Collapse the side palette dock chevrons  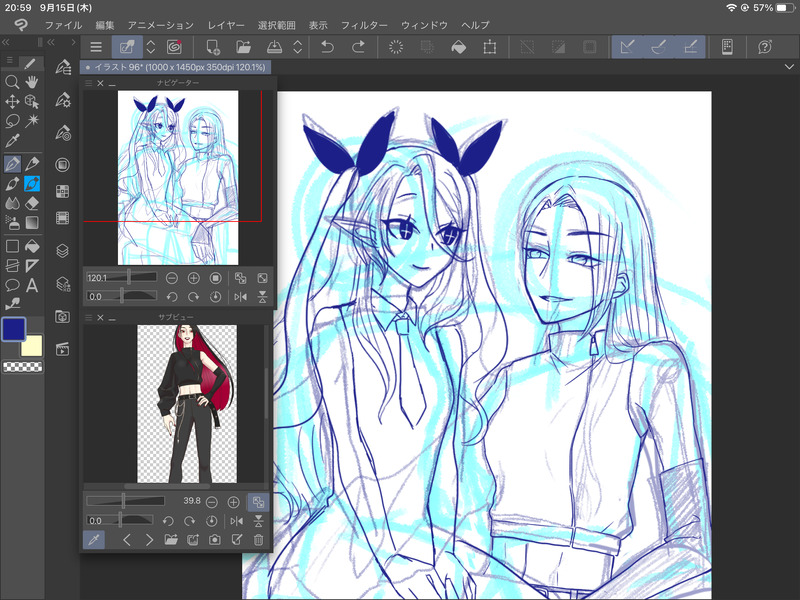click(x=51, y=42)
